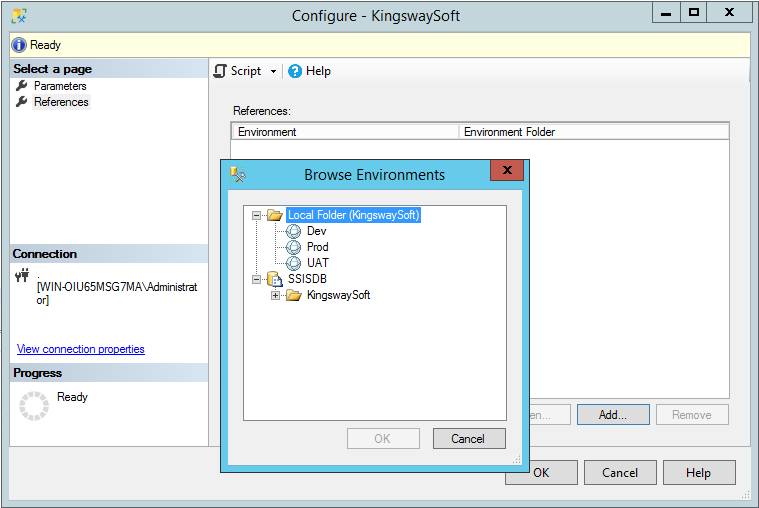Close the Browse Environments dialog

click(x=507, y=170)
